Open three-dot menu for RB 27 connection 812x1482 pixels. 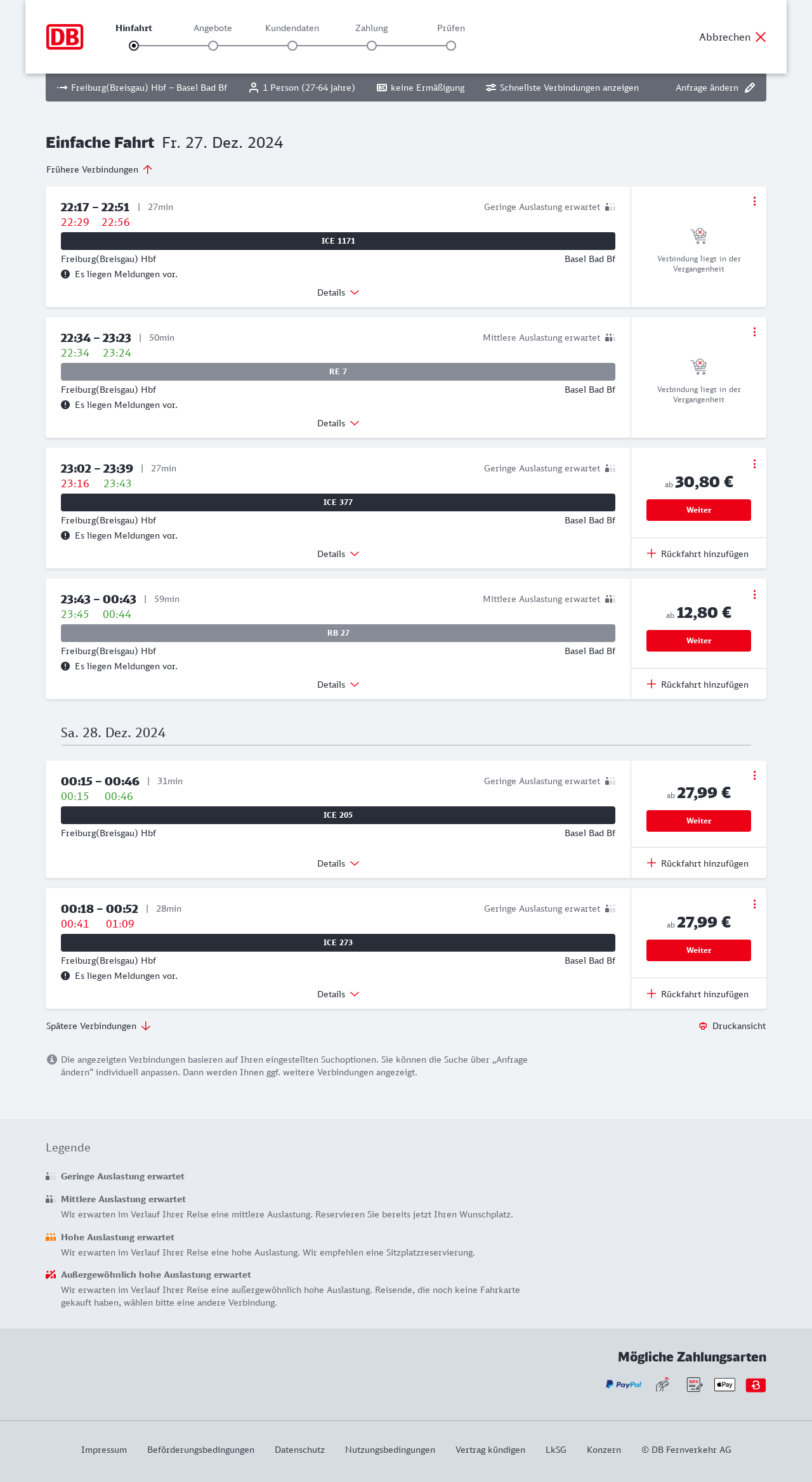coord(754,594)
